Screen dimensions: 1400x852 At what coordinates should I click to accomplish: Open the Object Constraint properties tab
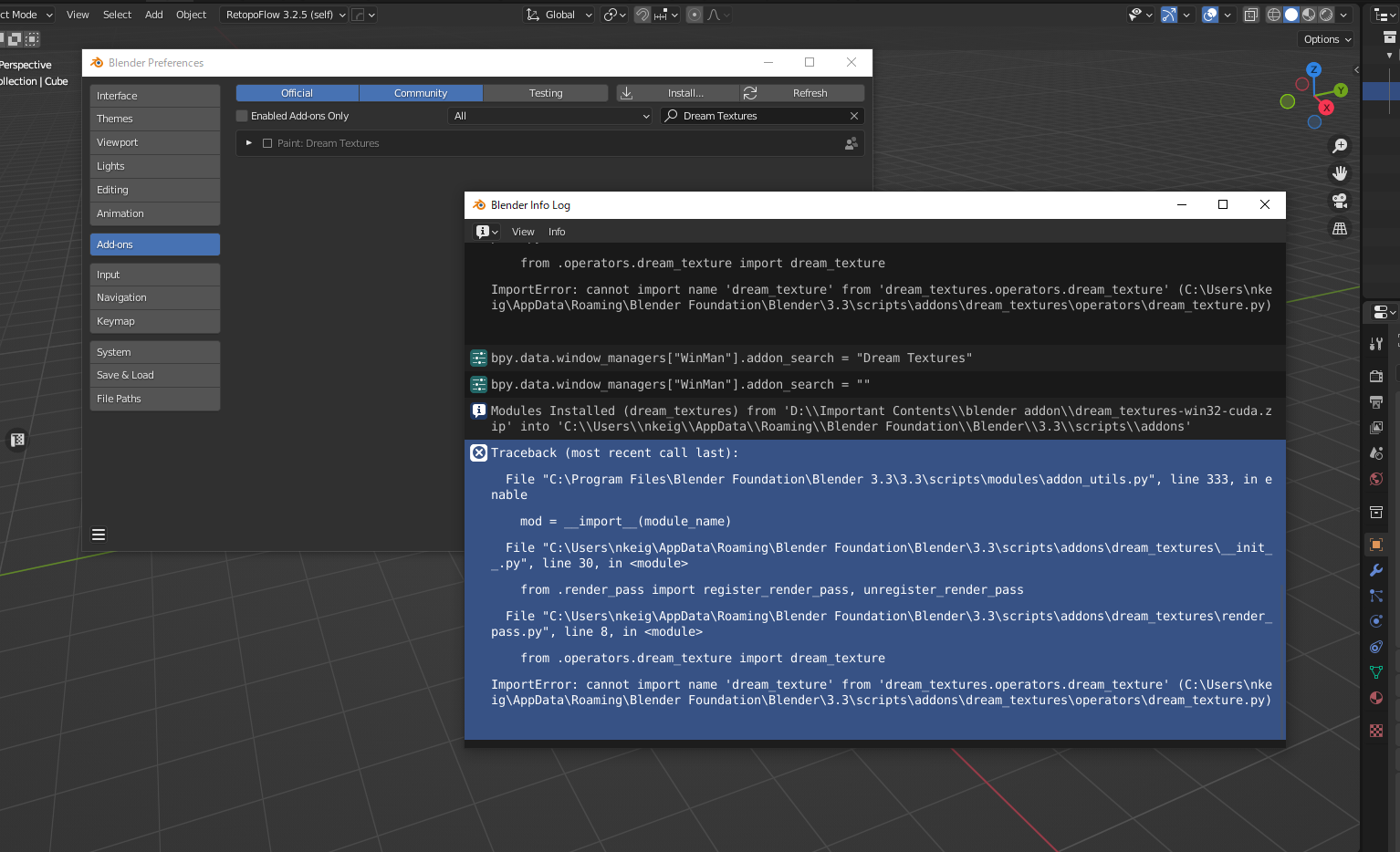tap(1376, 647)
